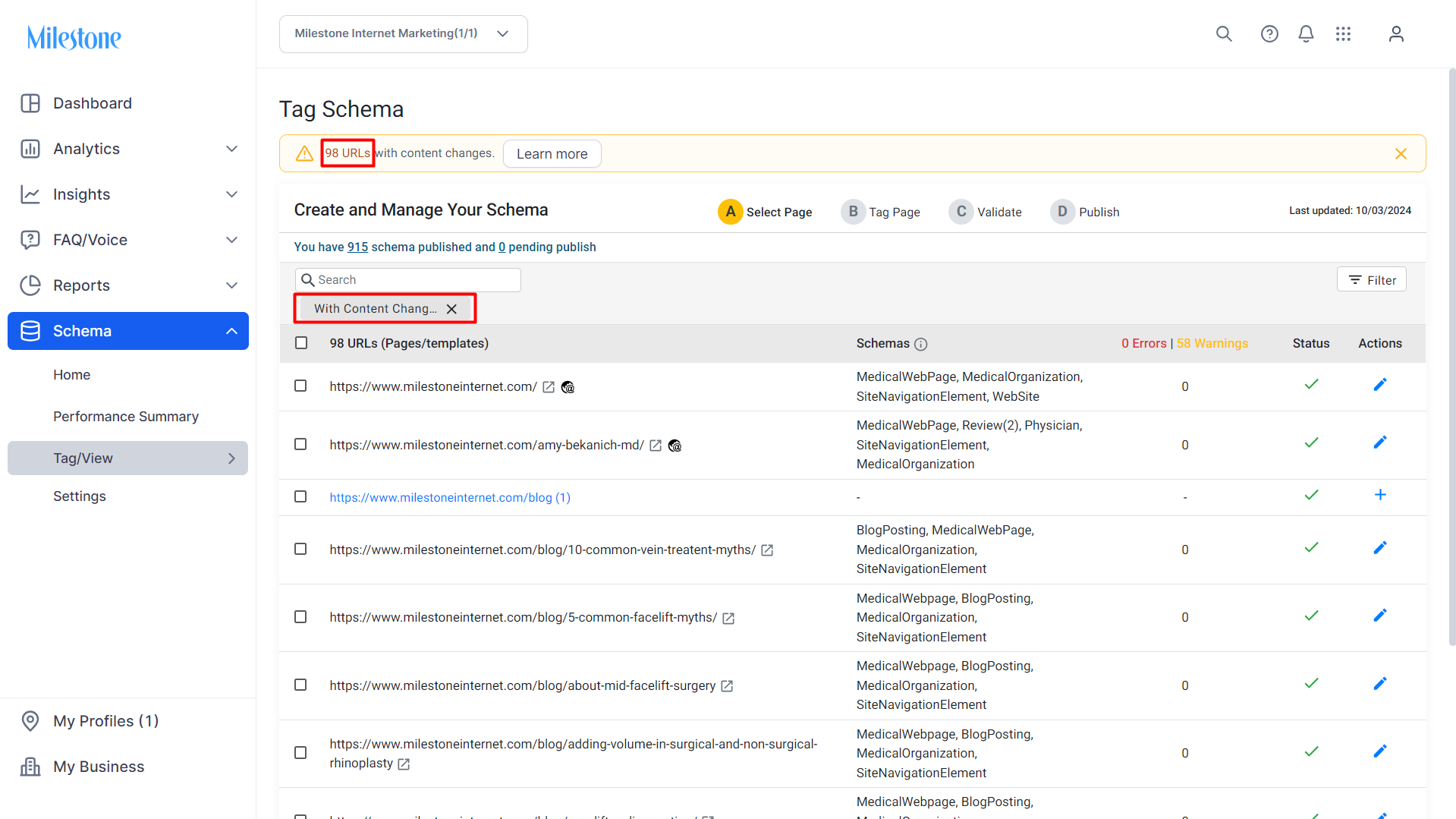Open the user account icon
1456x819 pixels.
(x=1396, y=34)
